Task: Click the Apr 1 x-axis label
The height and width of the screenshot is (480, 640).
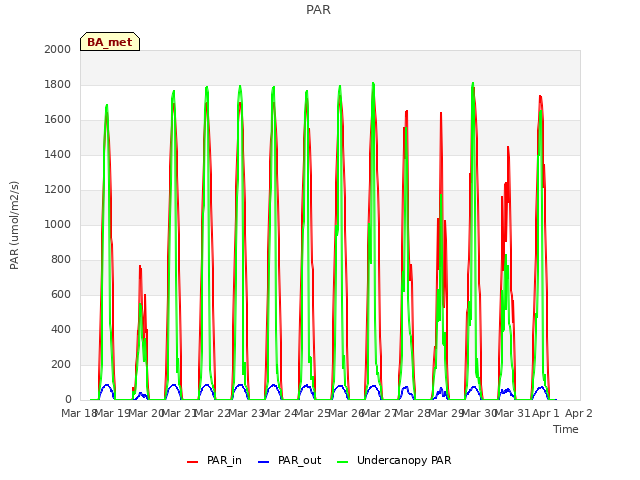Action: pyautogui.click(x=546, y=413)
